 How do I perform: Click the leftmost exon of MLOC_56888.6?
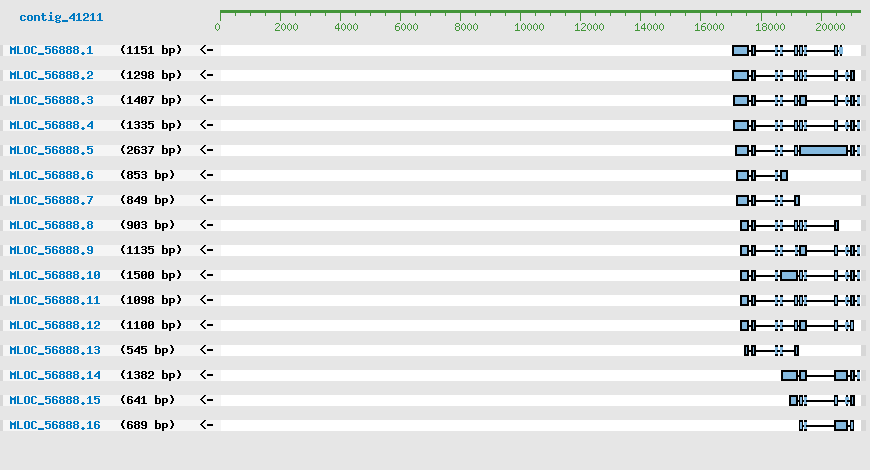(x=742, y=175)
